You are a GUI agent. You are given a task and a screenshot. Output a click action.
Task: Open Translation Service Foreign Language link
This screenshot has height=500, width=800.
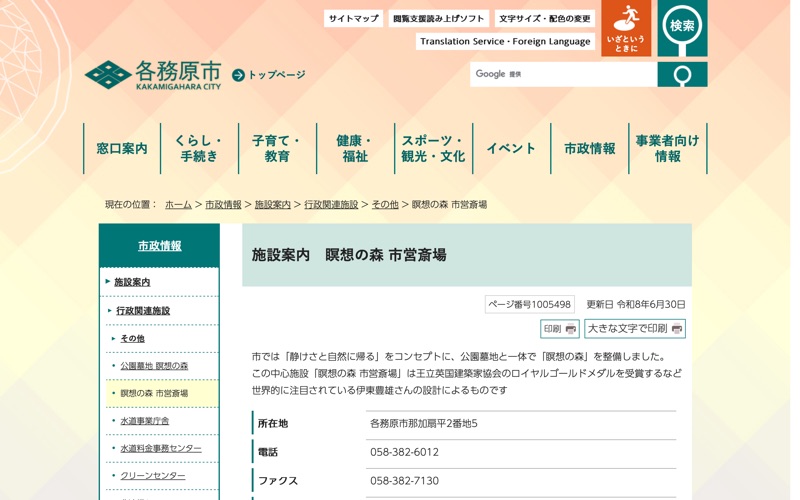pyautogui.click(x=505, y=41)
